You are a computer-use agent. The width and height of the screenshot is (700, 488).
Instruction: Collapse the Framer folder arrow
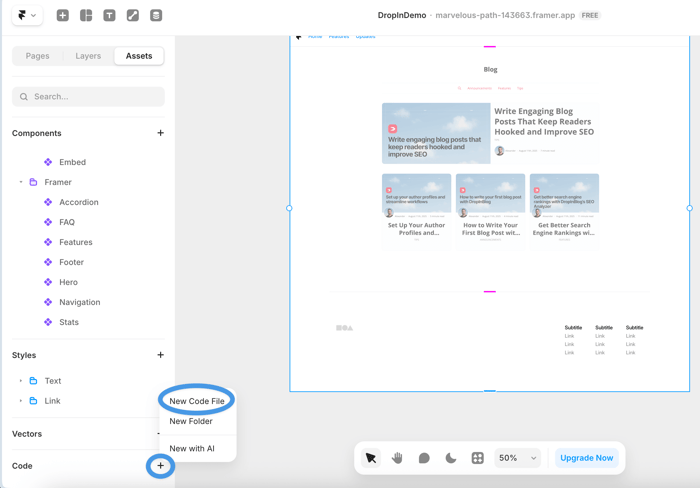point(21,182)
